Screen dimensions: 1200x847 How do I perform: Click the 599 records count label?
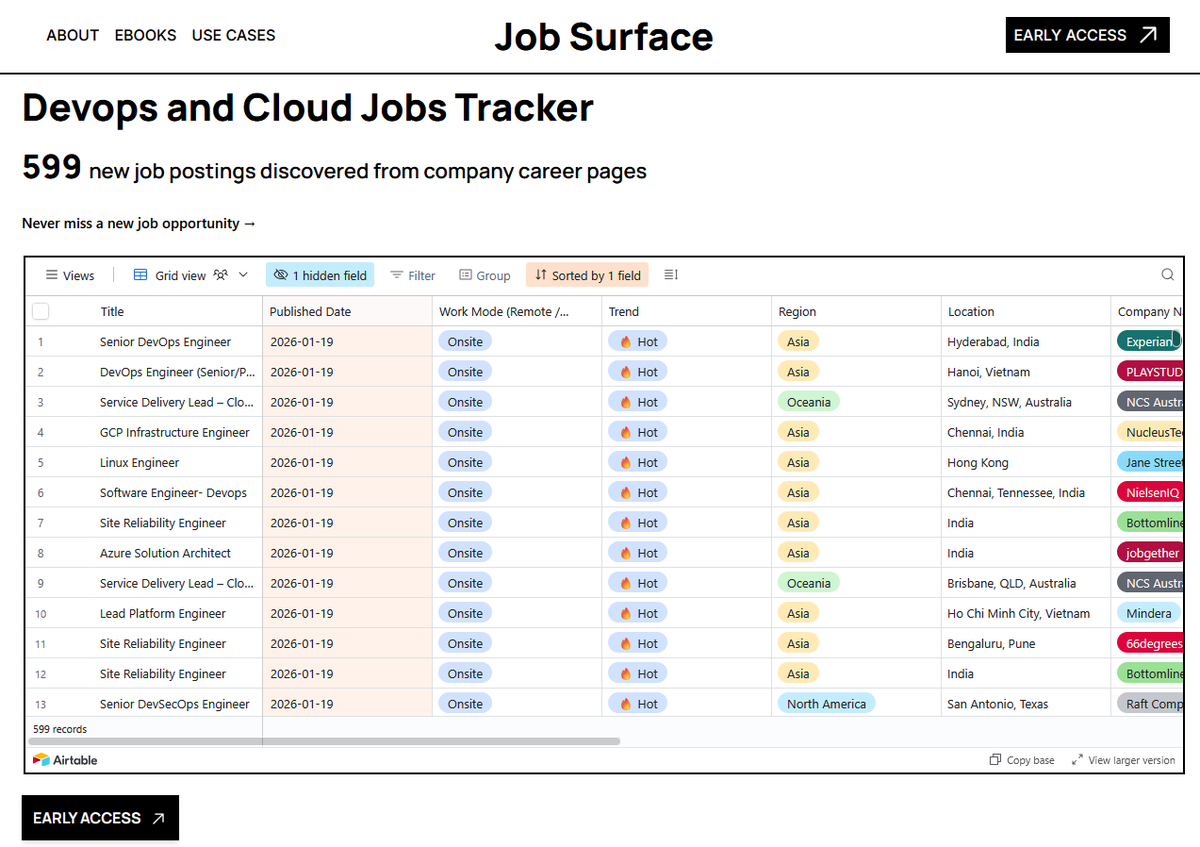60,729
